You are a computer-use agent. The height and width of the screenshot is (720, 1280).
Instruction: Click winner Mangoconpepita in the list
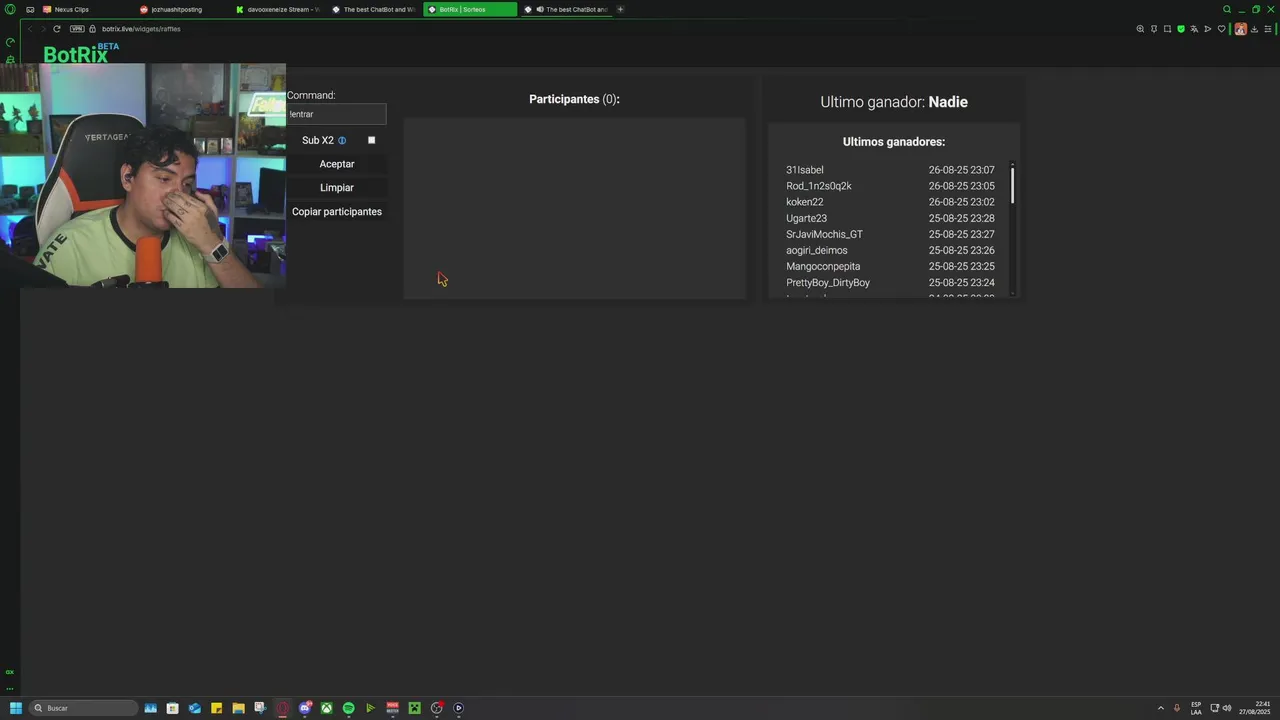tap(823, 266)
